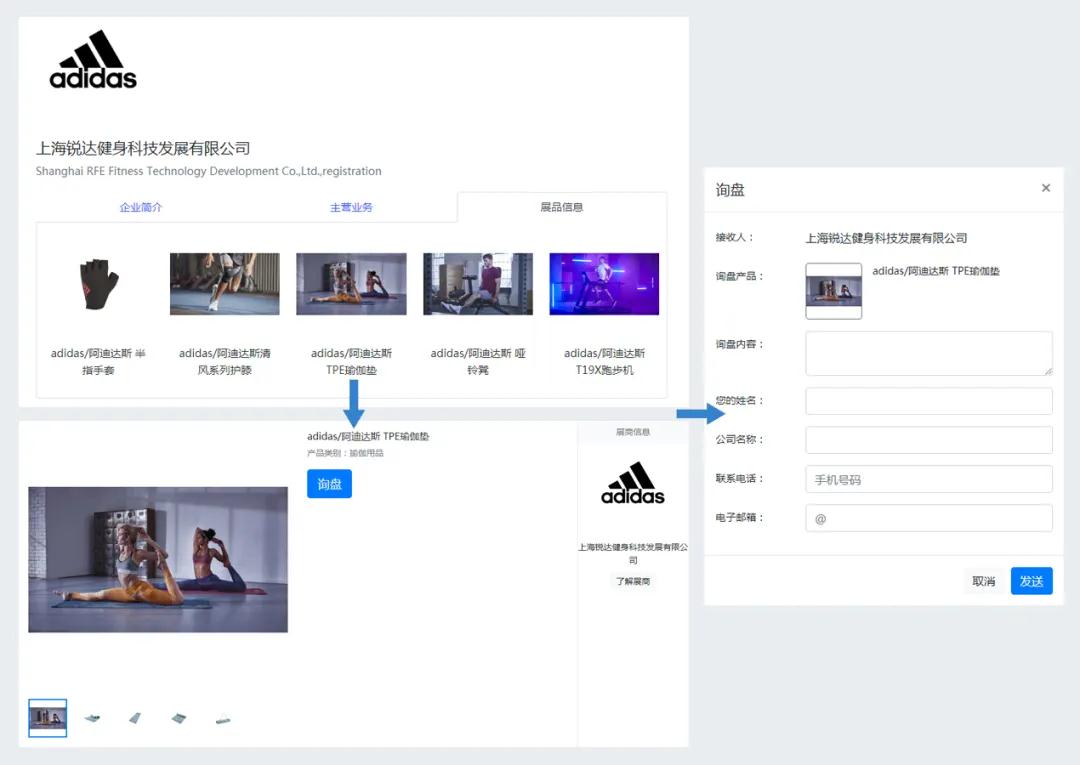Open the half-finger glove product image
Screen dimensions: 1080x765
click(98, 284)
